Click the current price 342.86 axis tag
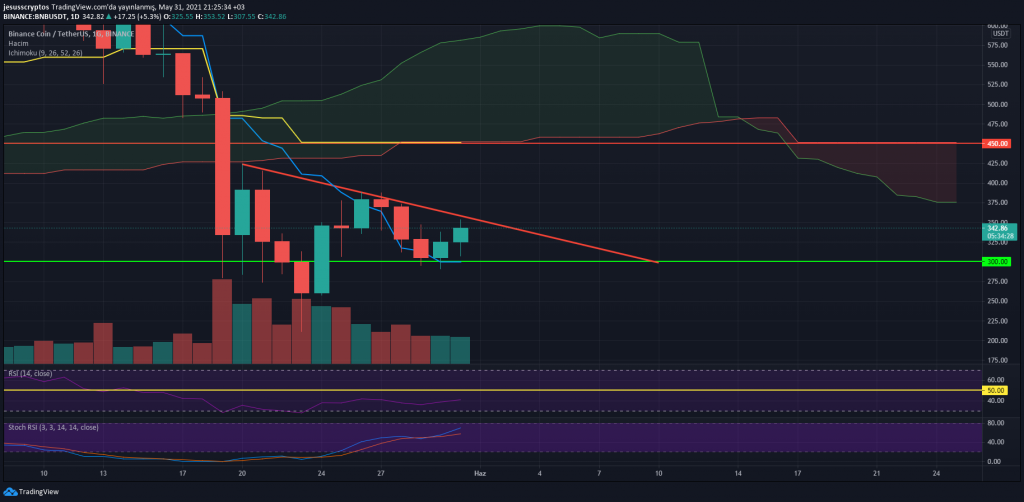 (997, 229)
